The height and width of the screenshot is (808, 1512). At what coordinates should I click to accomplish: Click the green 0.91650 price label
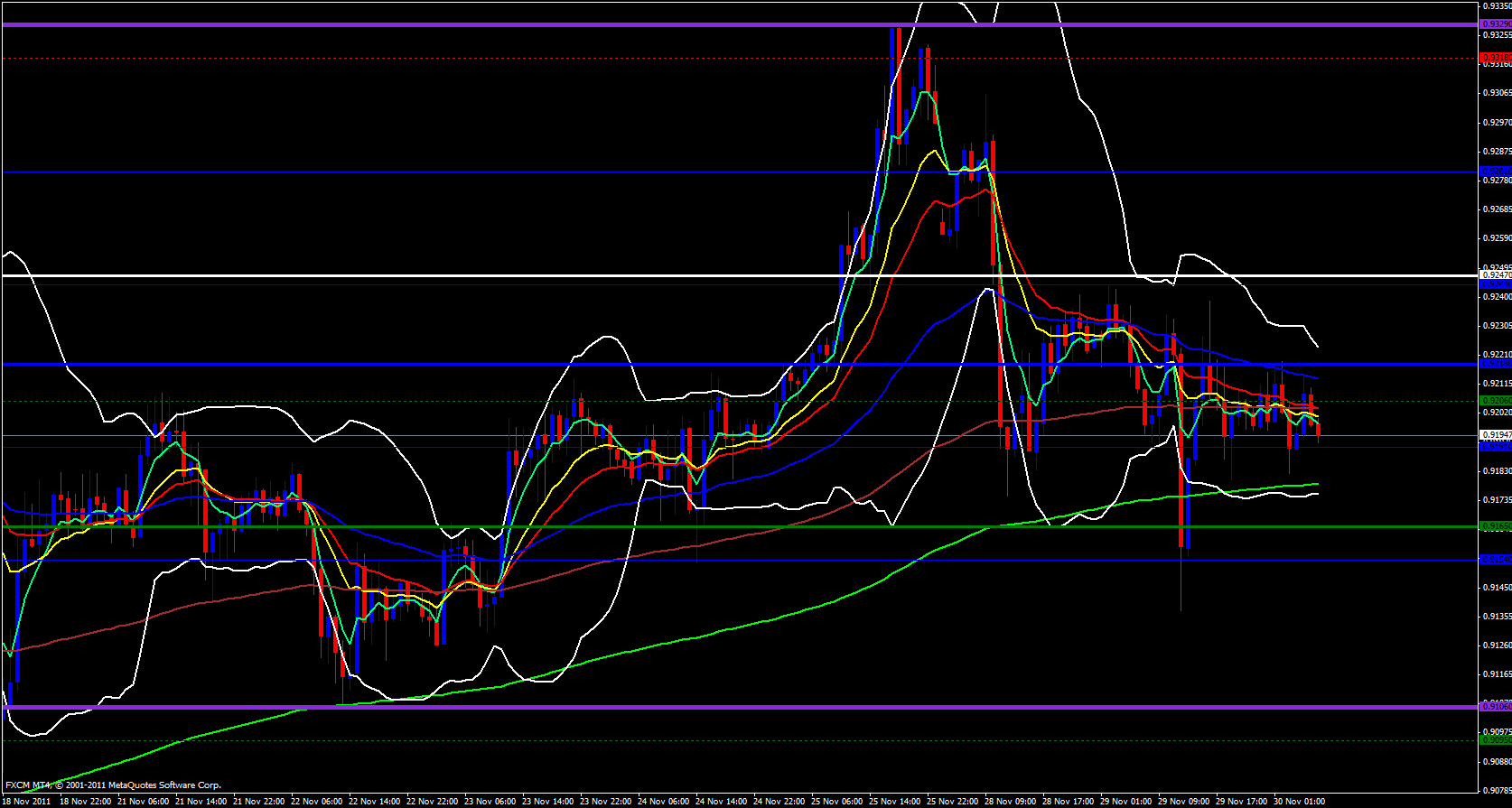pos(1495,526)
